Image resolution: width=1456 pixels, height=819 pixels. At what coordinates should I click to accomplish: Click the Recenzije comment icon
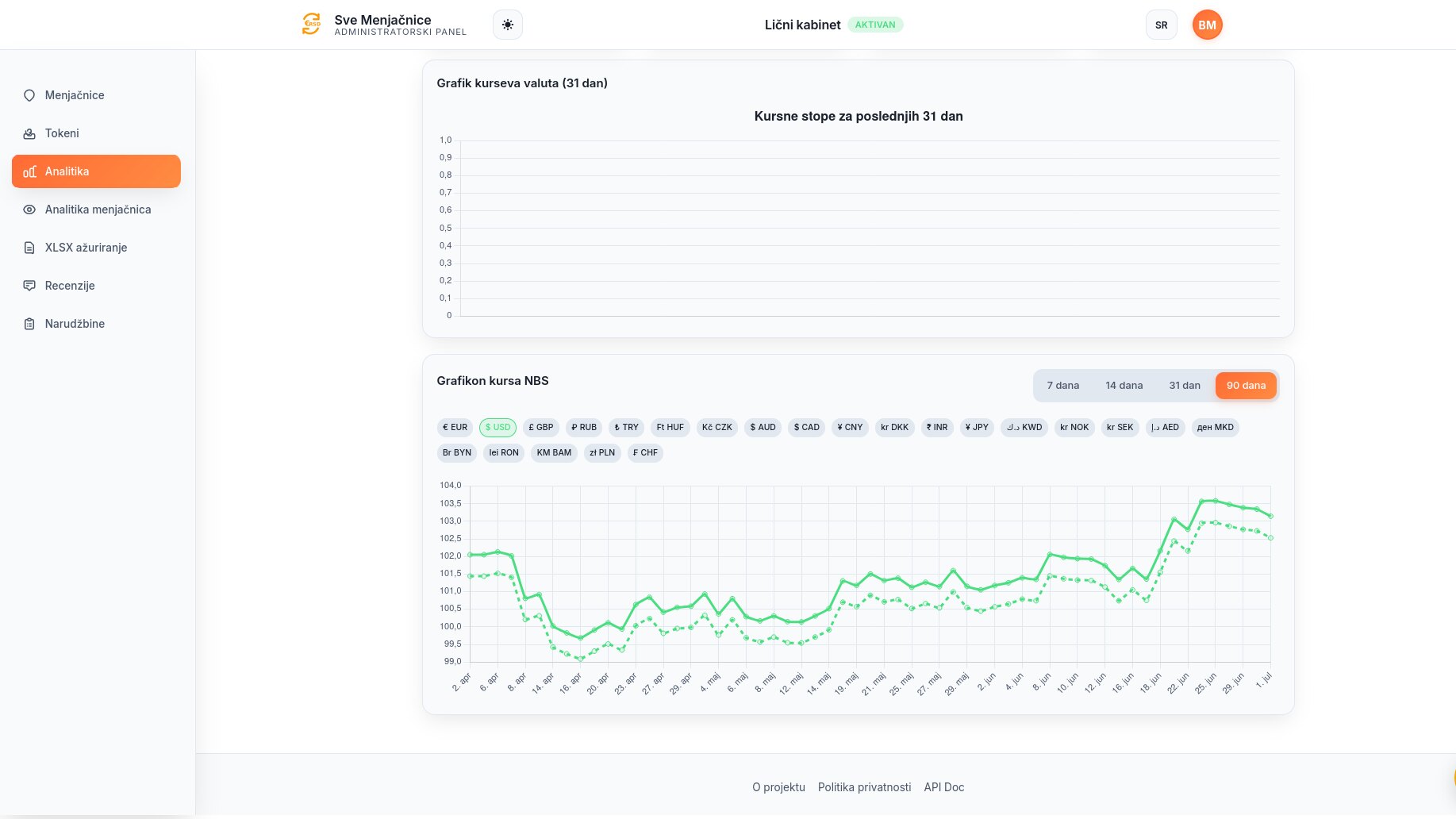coord(29,286)
